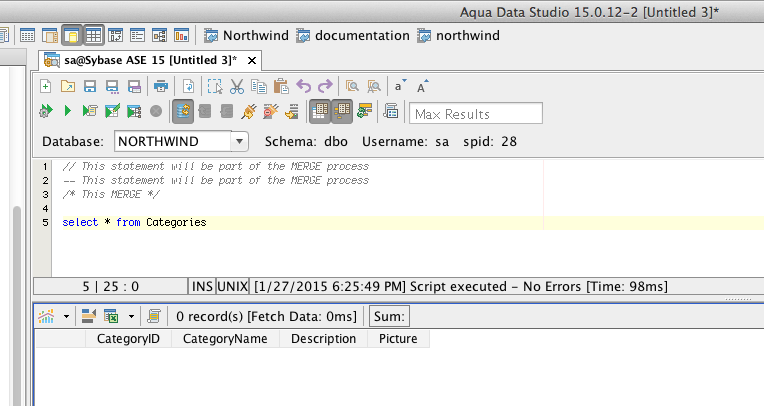The image size is (764, 406).
Task: Click the first table window icon in top toolbar
Action: point(27,35)
